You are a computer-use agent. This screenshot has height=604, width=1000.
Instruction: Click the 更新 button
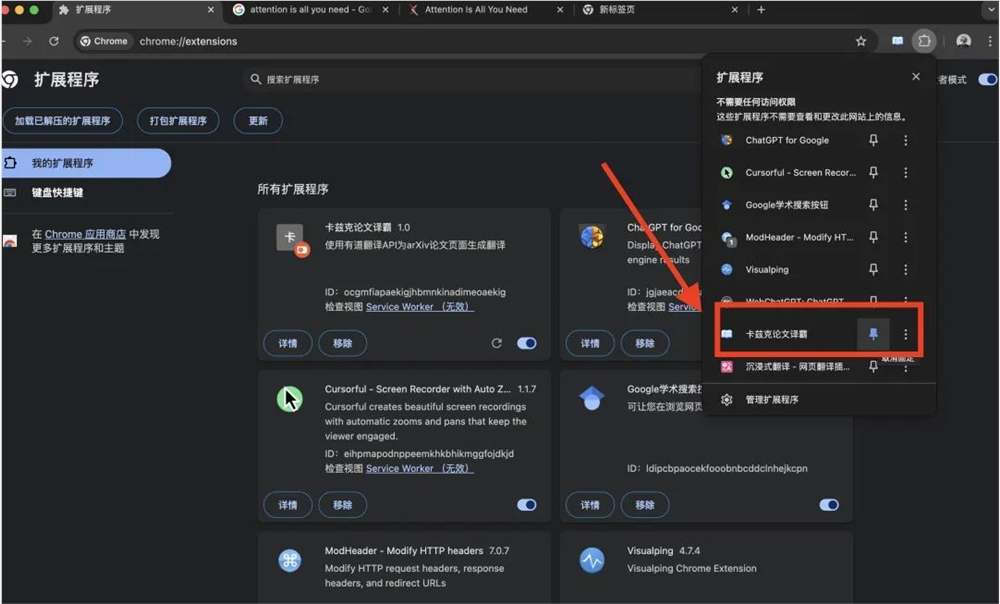(258, 120)
